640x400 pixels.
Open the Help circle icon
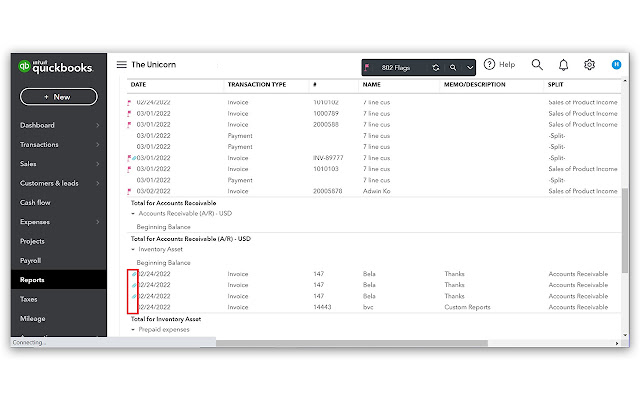[489, 64]
